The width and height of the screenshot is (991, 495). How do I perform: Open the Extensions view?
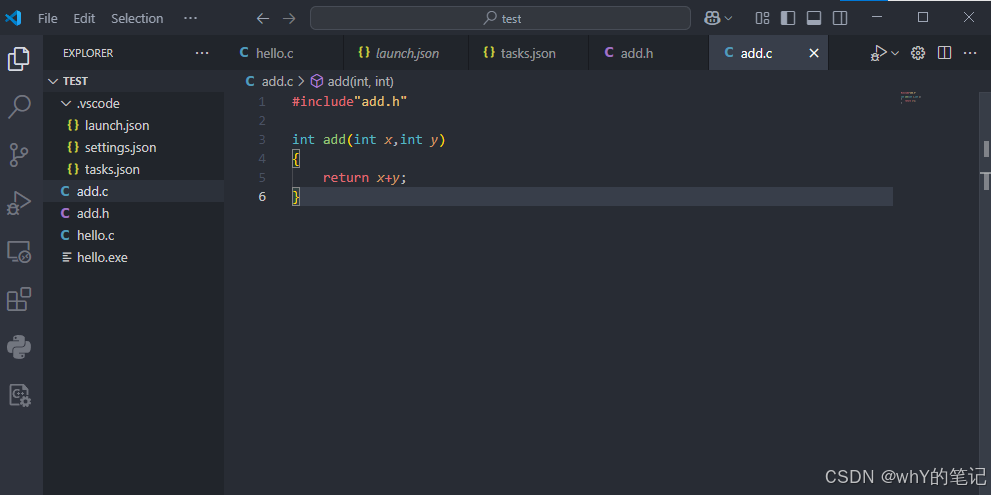click(18, 299)
